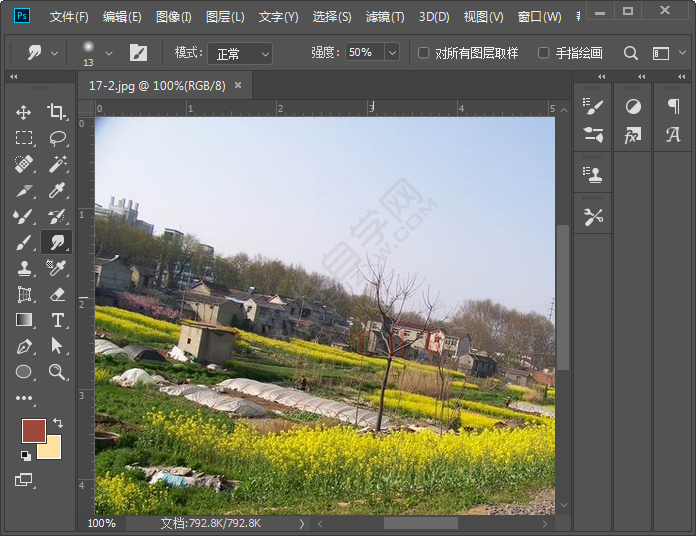
Task: Open the 文件(F) menu
Action: [x=69, y=17]
